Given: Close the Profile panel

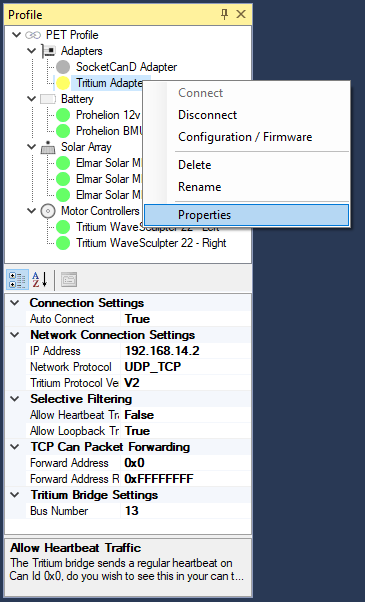Looking at the screenshot, I should click(x=241, y=15).
